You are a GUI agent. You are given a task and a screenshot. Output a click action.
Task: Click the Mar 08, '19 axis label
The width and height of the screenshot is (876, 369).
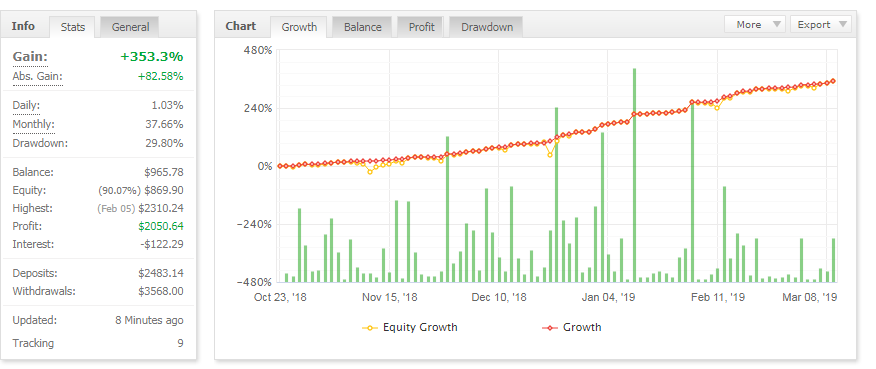pyautogui.click(x=810, y=297)
